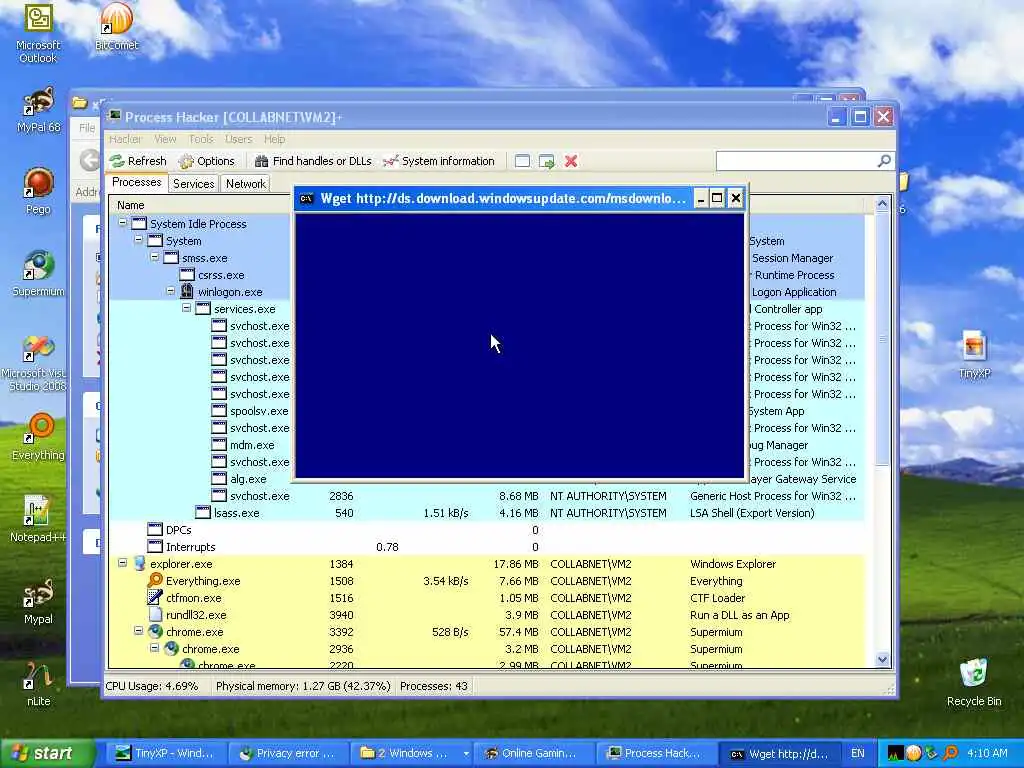Select the Everything.exe process row
The image size is (1024, 768).
tap(487, 581)
